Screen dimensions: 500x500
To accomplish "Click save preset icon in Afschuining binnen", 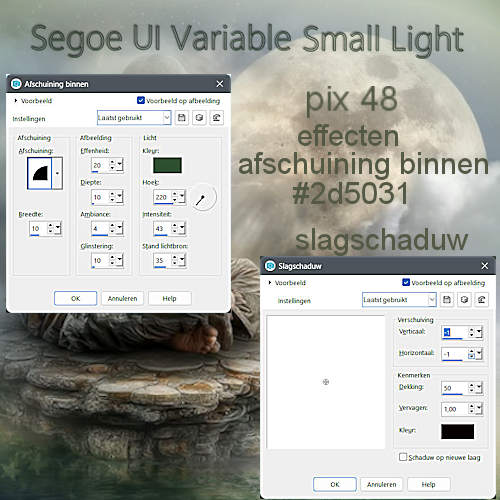I will point(182,118).
